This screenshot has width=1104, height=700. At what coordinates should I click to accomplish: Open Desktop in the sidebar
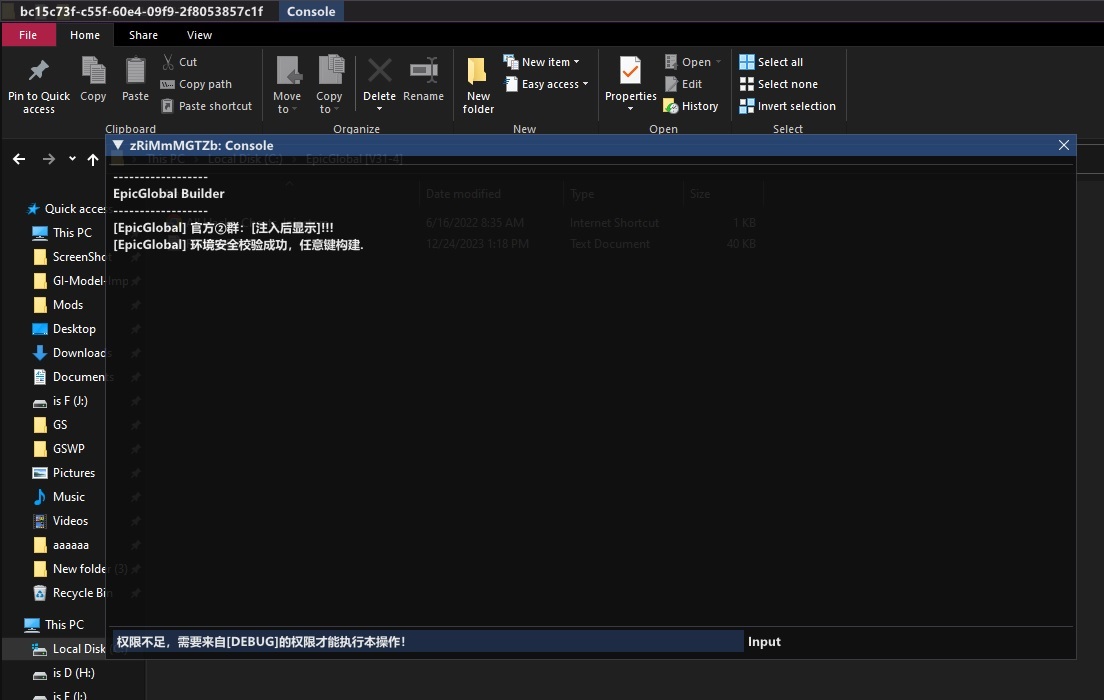tap(65, 329)
